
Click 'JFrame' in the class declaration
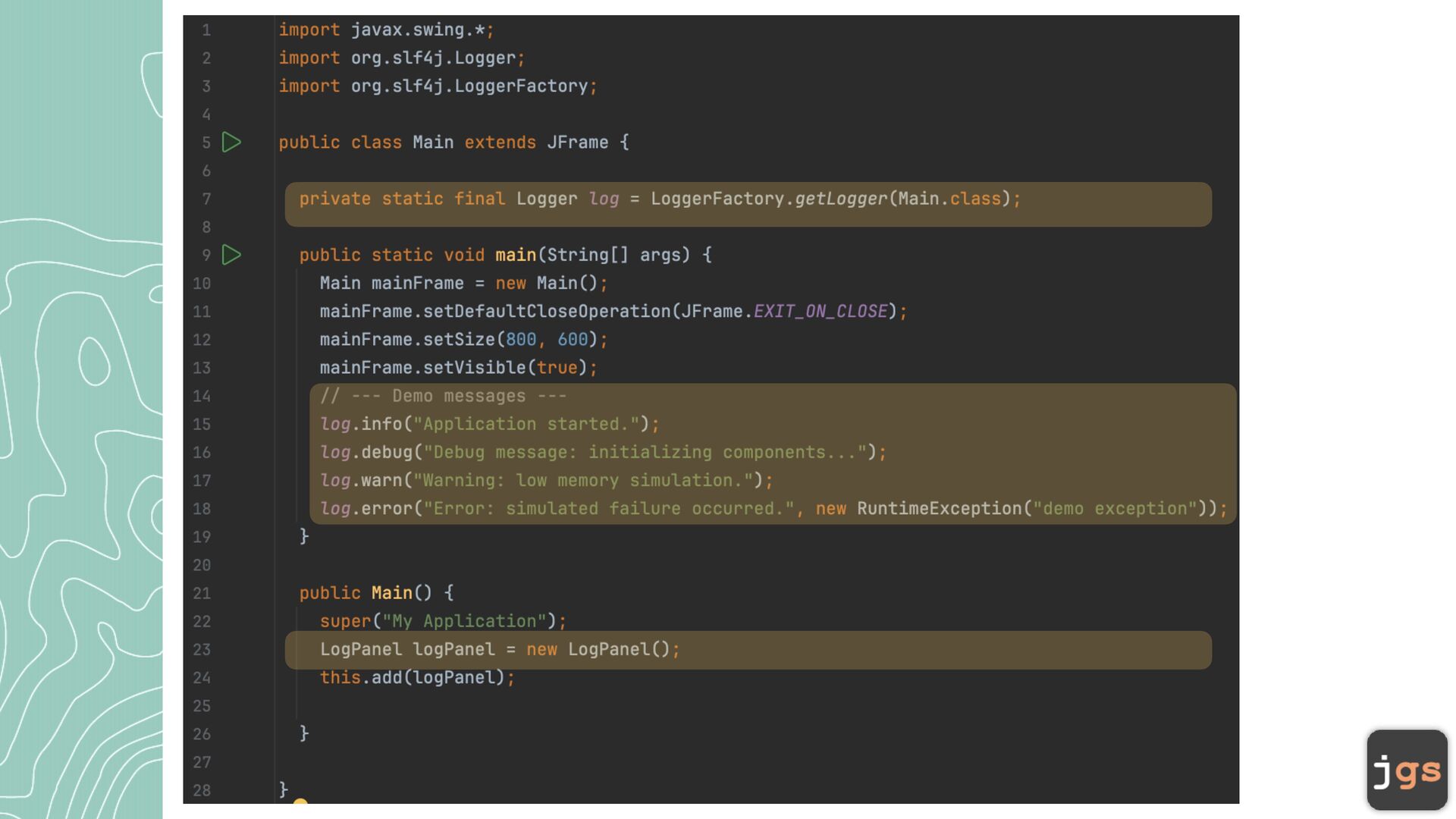tap(577, 143)
